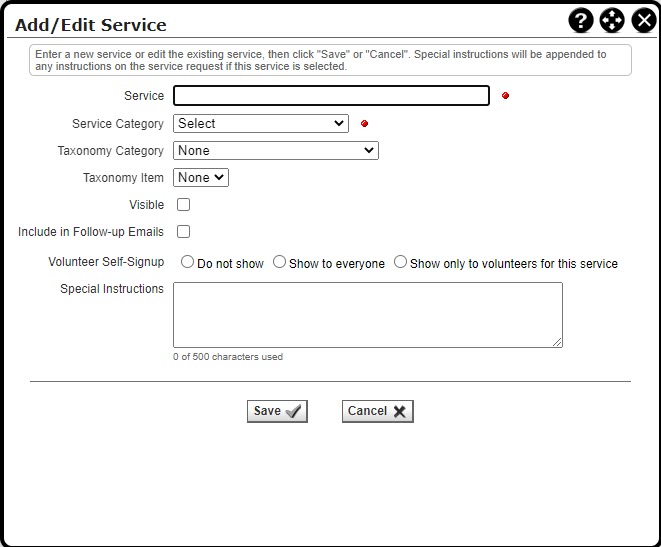661x547 pixels.
Task: Close the Add/Edit Service dialog
Action: [x=643, y=21]
